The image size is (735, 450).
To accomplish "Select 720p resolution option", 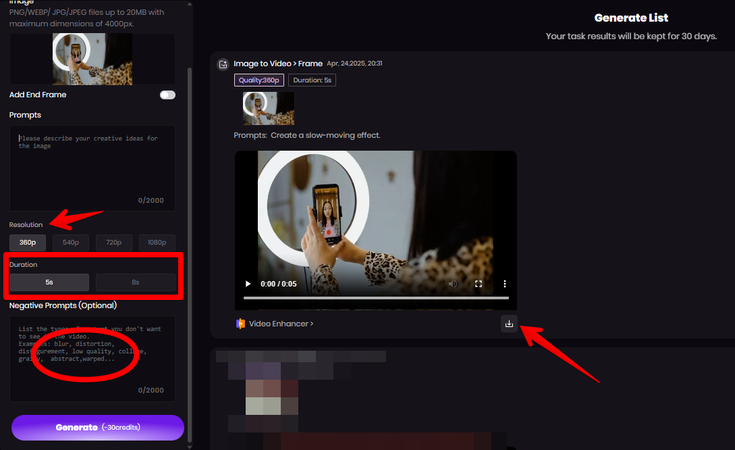I will coord(114,242).
